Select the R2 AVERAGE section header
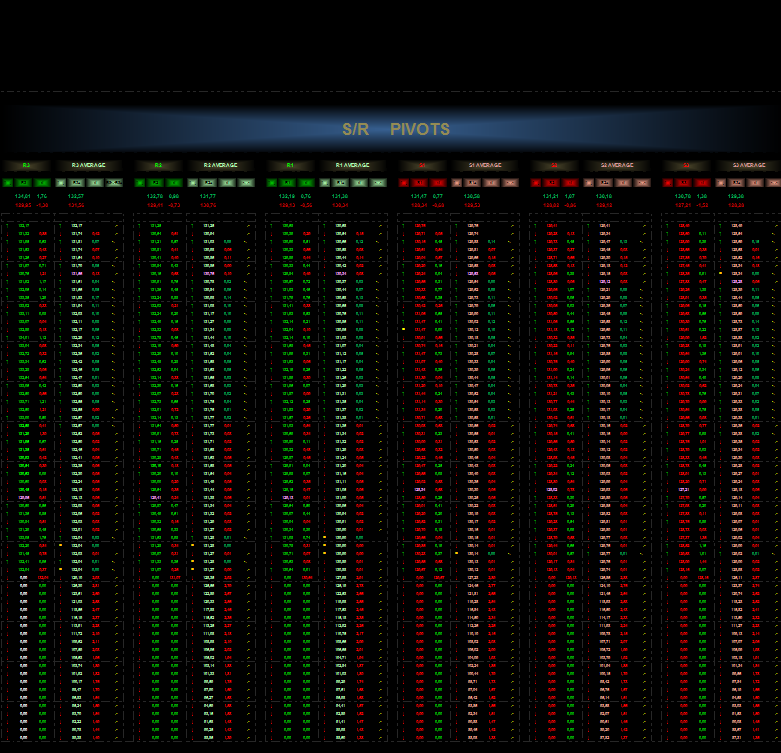The height and width of the screenshot is (753, 781). [x=221, y=165]
